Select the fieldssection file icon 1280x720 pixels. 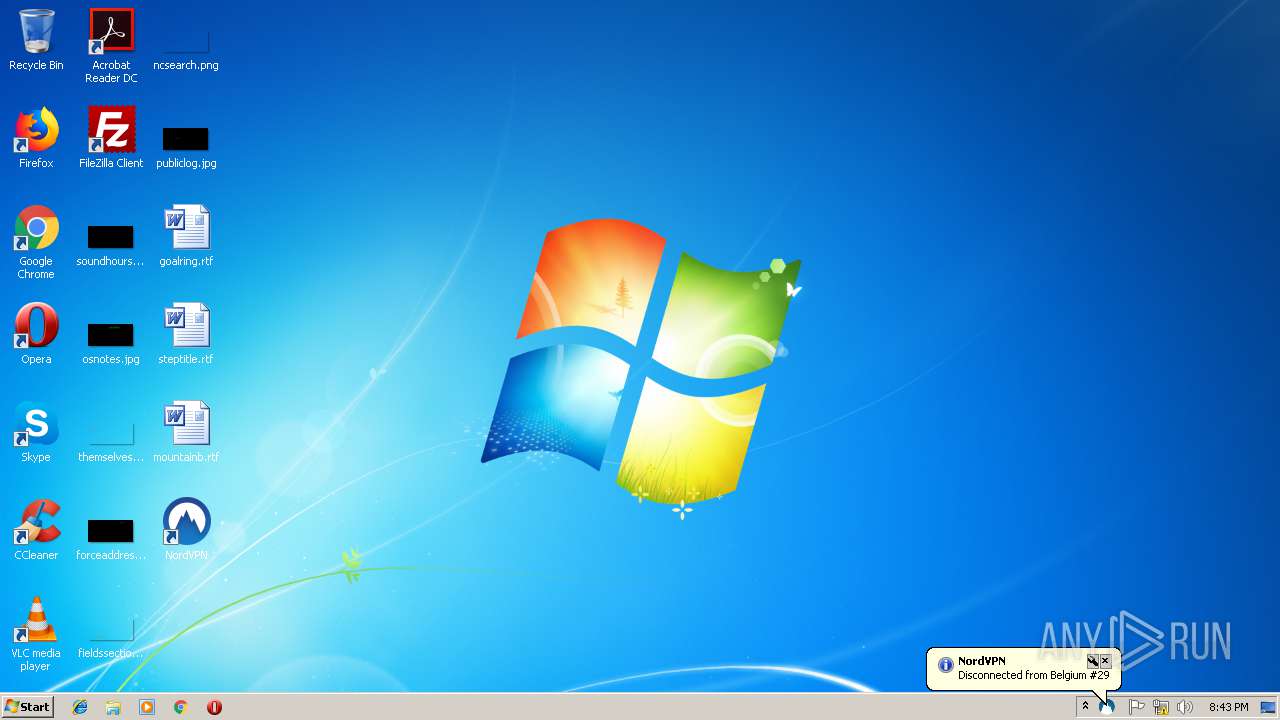pyautogui.click(x=111, y=636)
